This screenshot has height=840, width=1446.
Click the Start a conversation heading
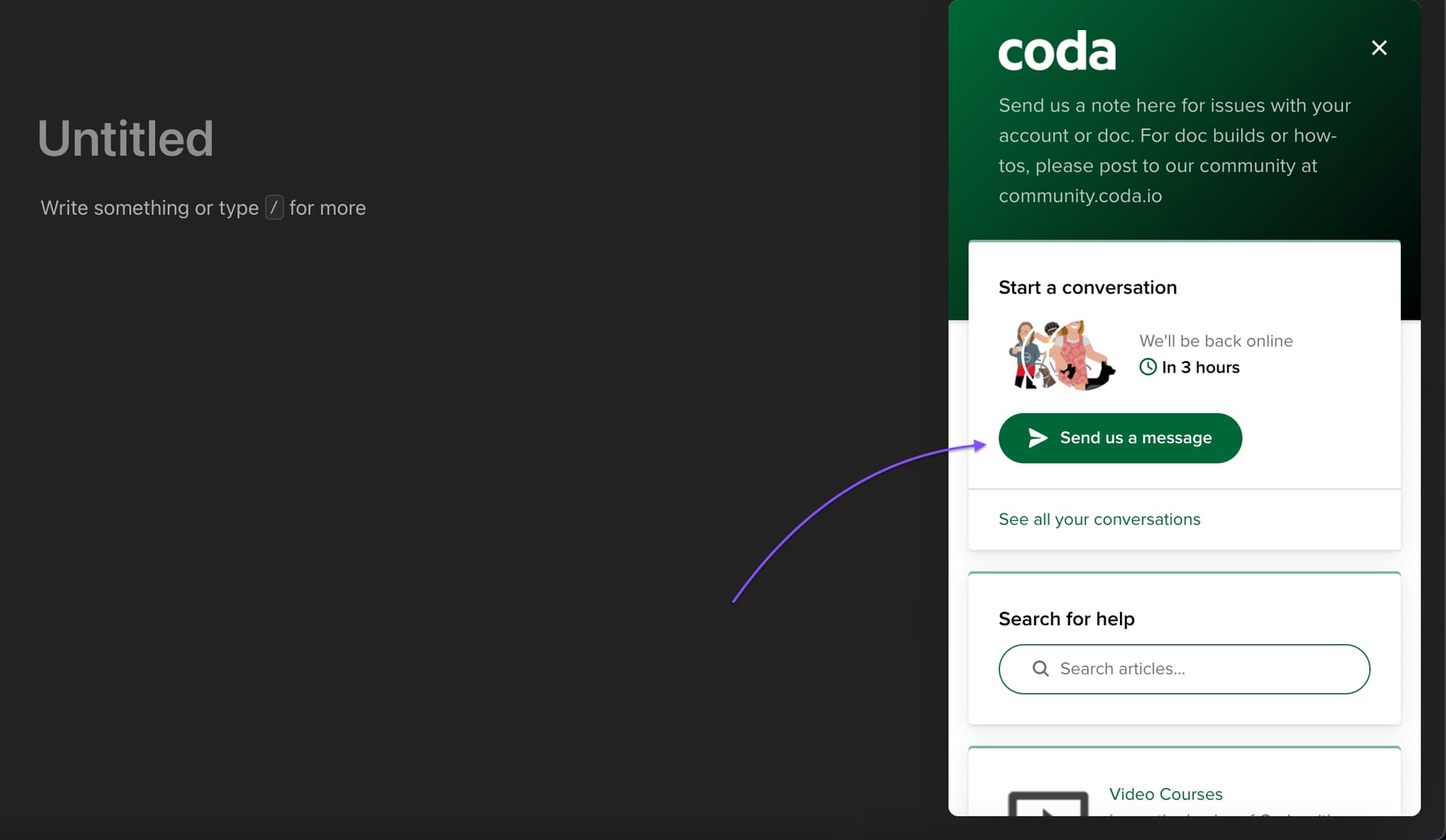pyautogui.click(x=1087, y=288)
